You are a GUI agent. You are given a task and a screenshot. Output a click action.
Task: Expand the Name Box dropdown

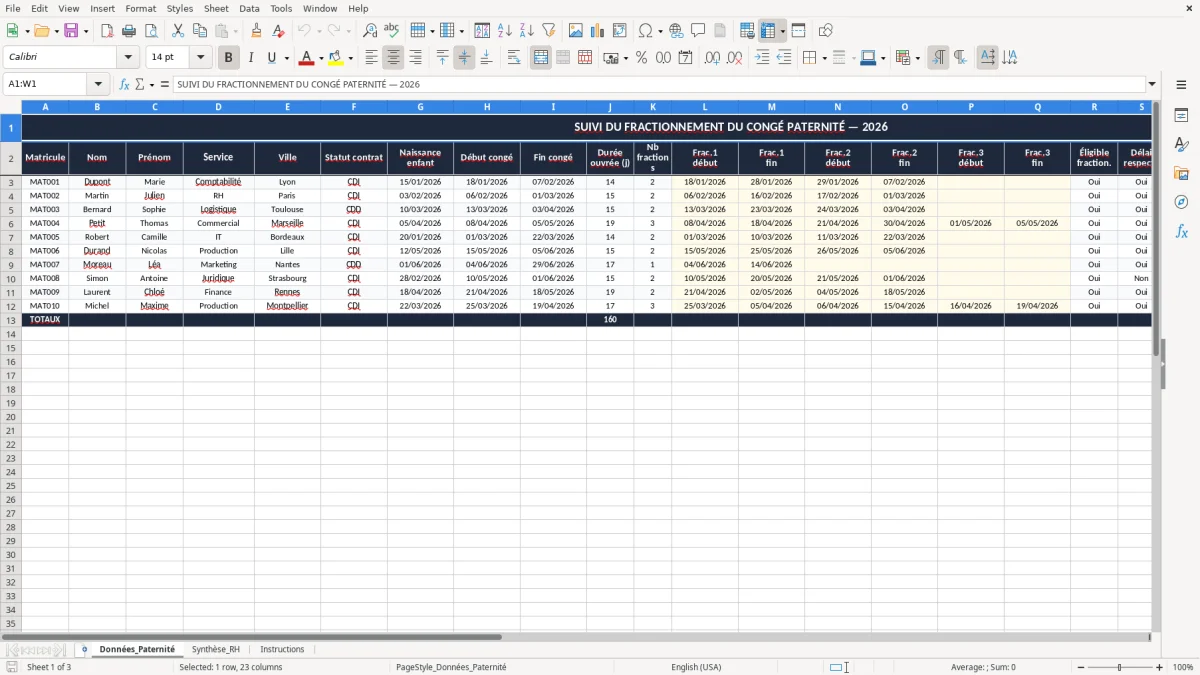pyautogui.click(x=98, y=85)
